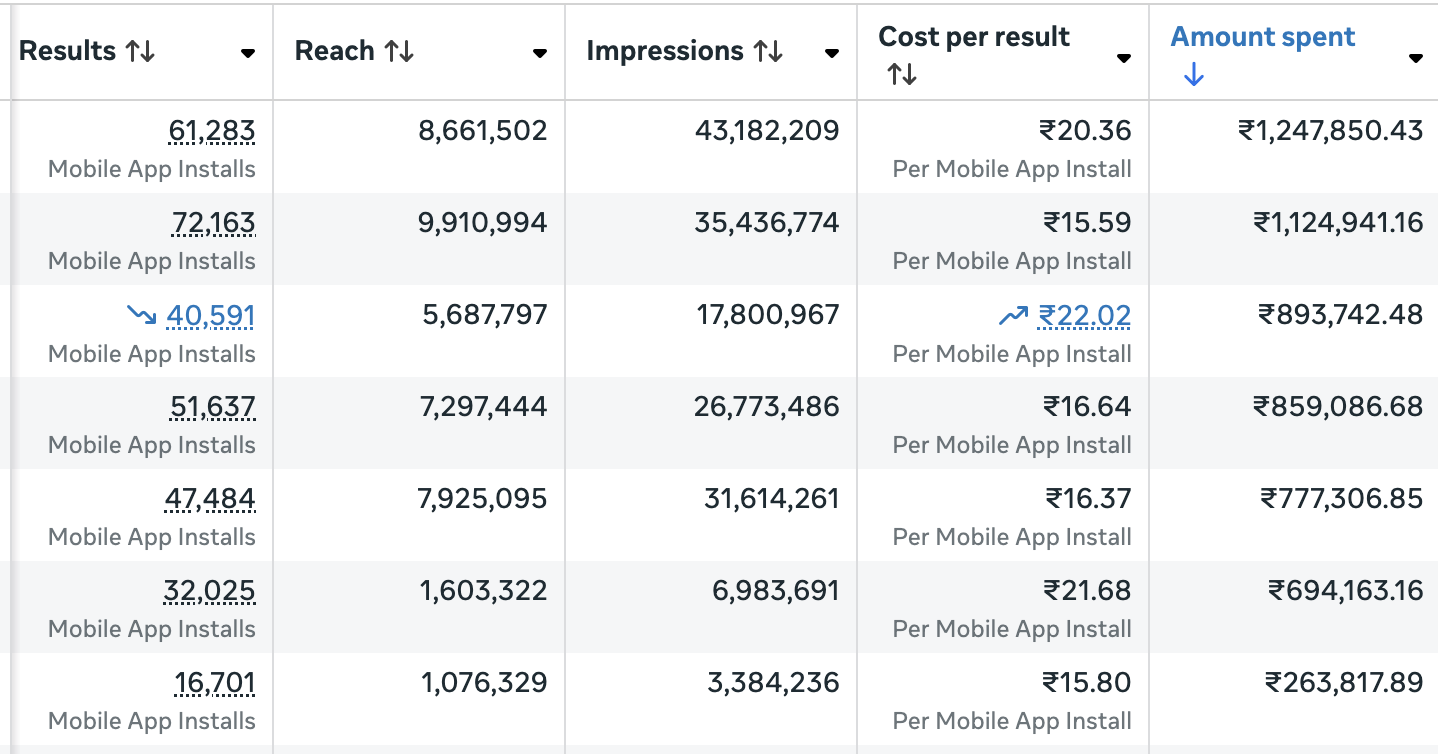
Task: Click cost per result ₹21.68
Action: click(1086, 591)
